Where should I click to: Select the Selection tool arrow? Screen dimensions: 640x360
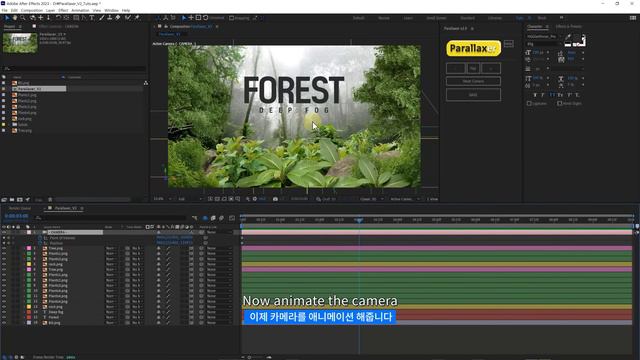7,18
